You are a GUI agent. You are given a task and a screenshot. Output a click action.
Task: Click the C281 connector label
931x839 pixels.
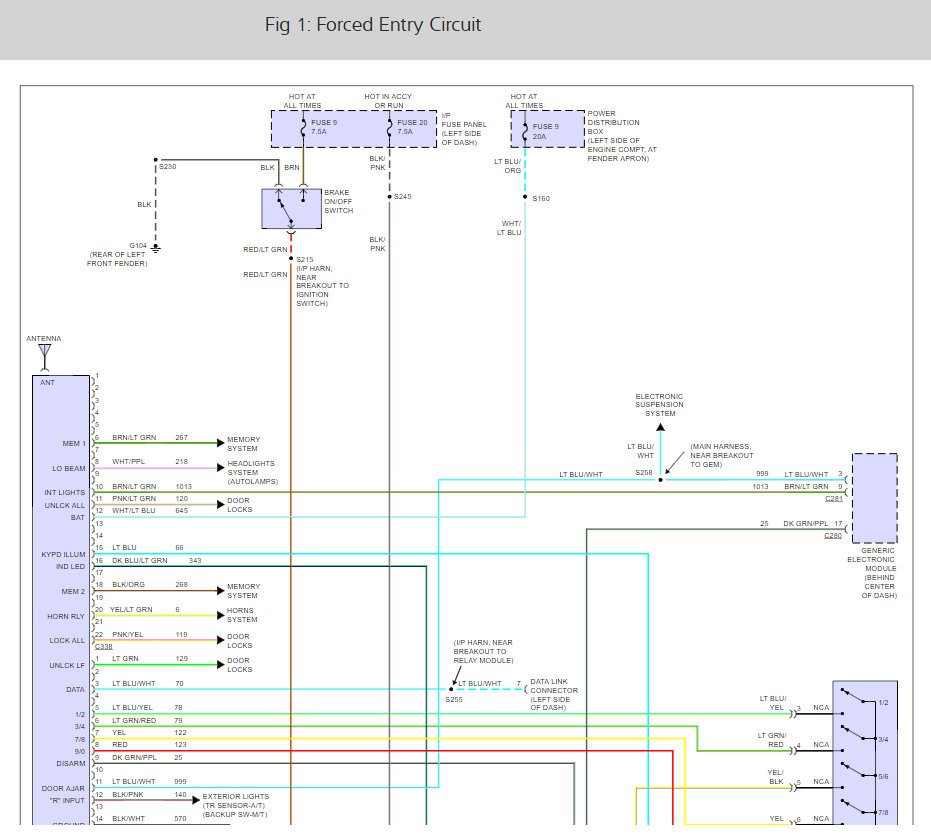(834, 499)
